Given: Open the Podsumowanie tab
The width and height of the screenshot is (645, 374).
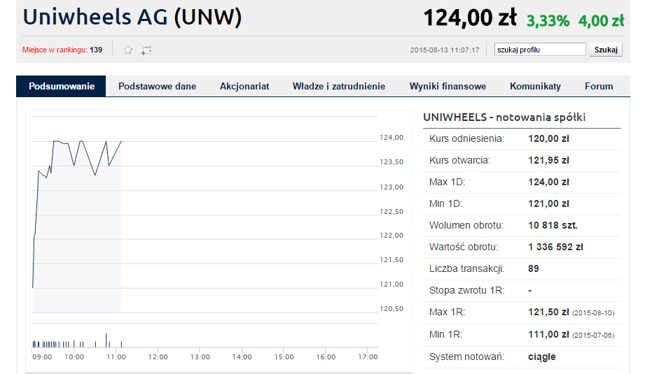Looking at the screenshot, I should coord(61,86).
